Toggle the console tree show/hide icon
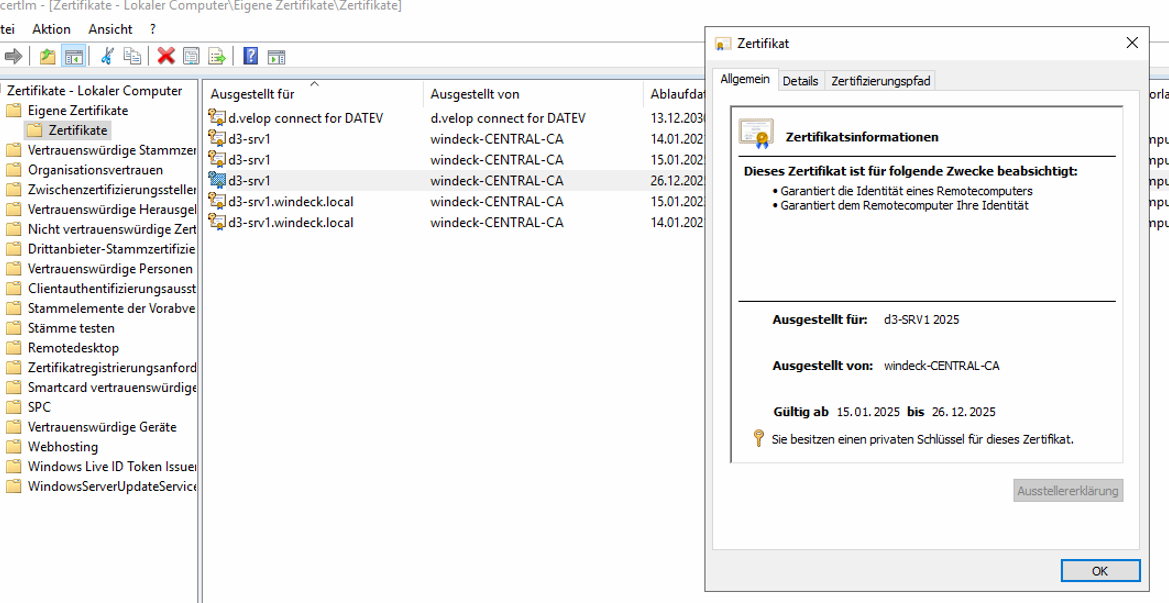This screenshot has height=603, width=1169. 73,56
